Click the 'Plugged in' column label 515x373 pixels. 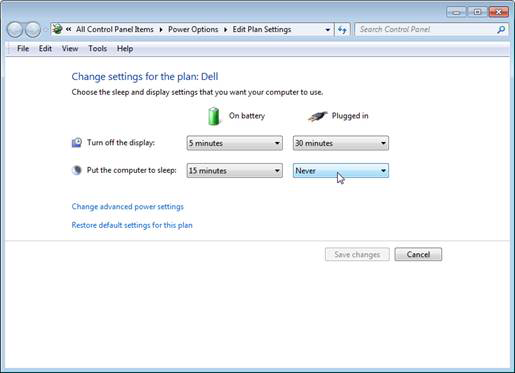(x=350, y=116)
